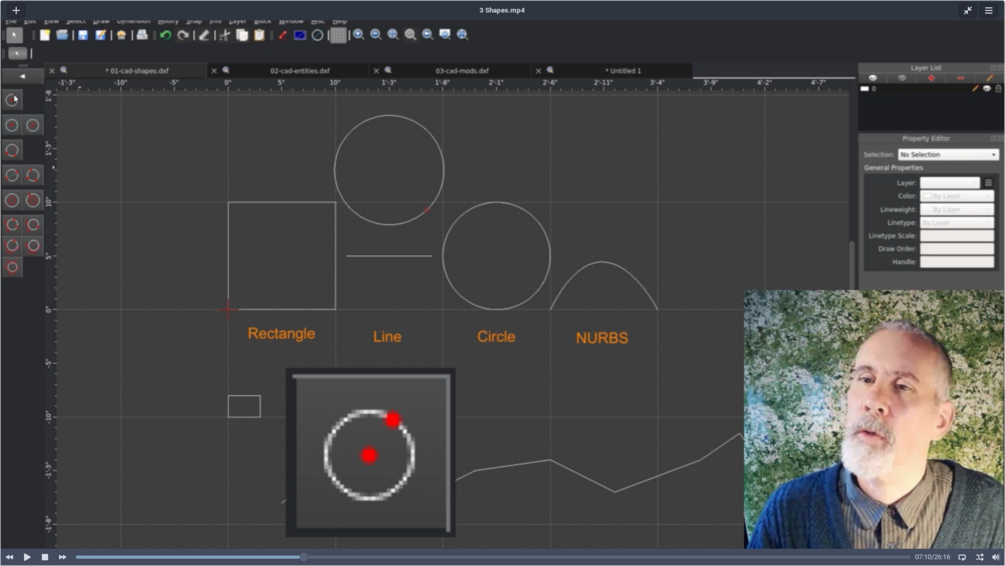Stop video playback
This screenshot has width=1005, height=566.
point(45,557)
